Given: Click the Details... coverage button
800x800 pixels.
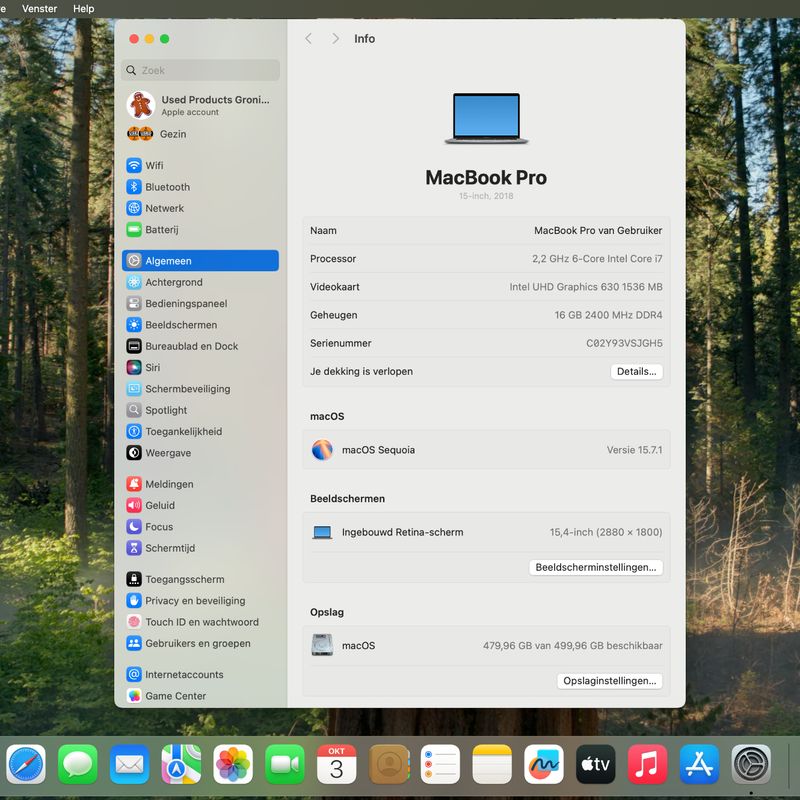Looking at the screenshot, I should coord(636,371).
